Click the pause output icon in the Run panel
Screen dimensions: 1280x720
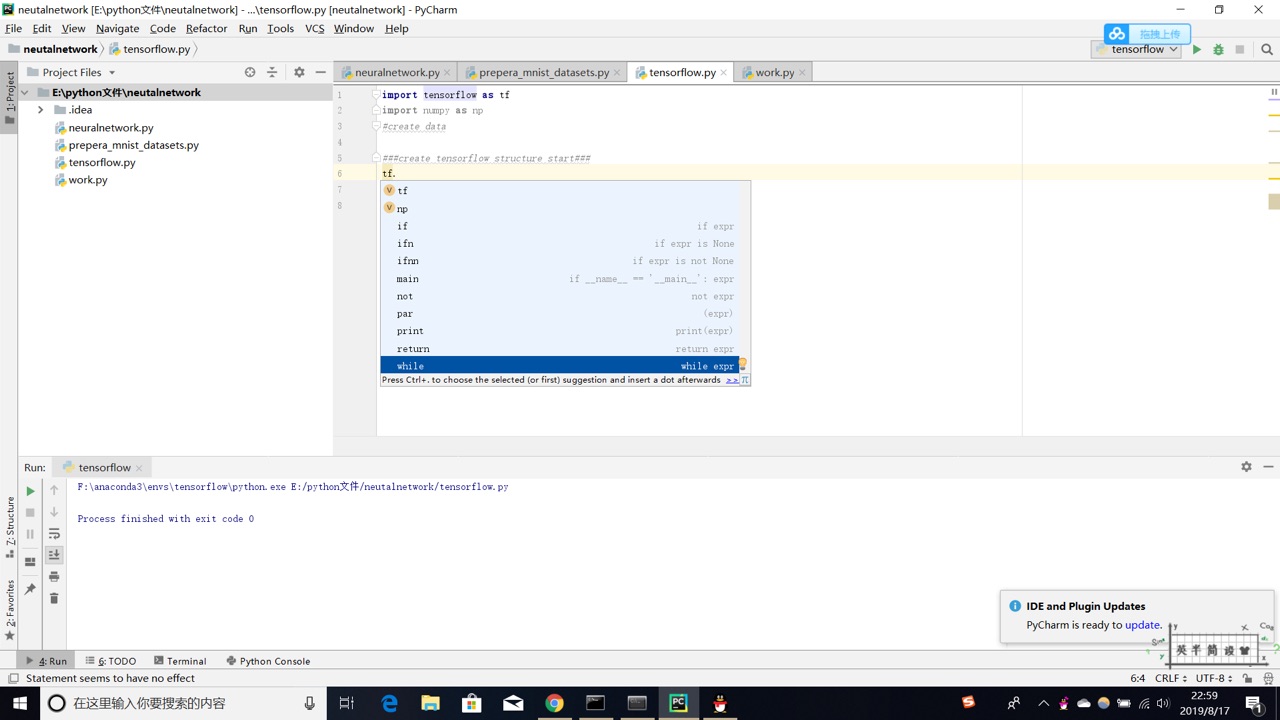(30, 534)
